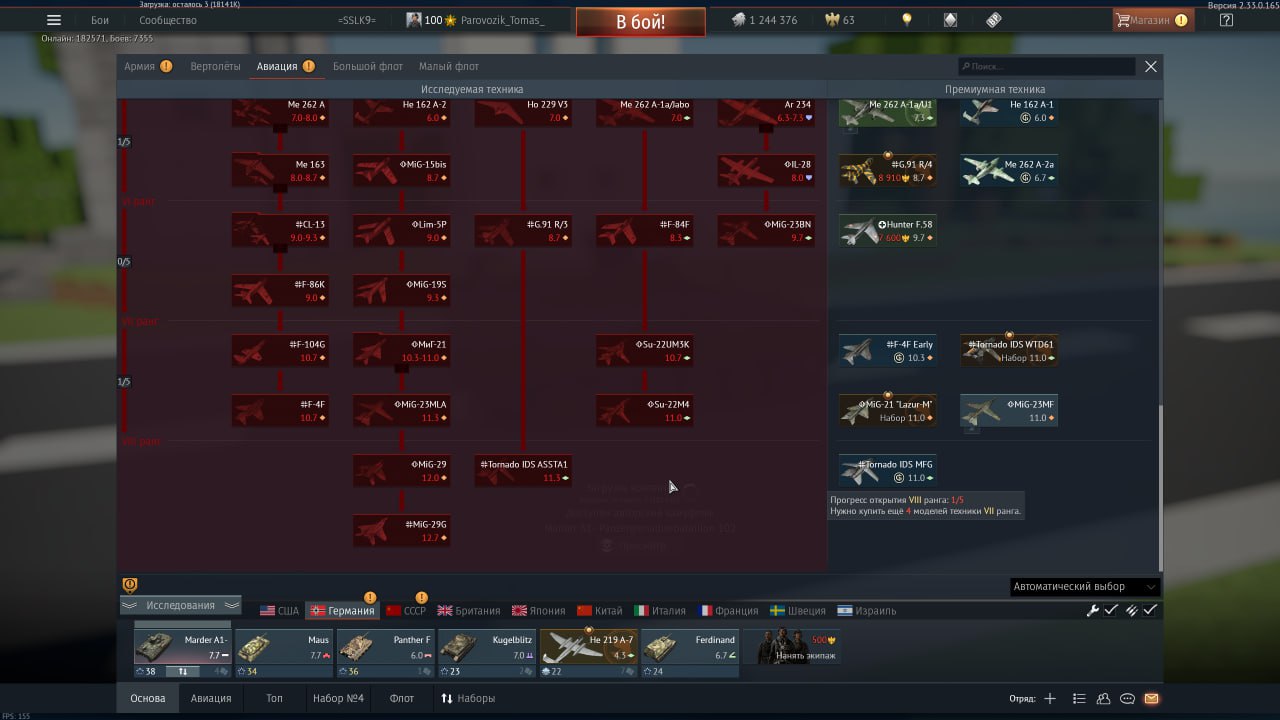Toggle first checkmark next to wrench icon
This screenshot has width=1280, height=720.
coord(1111,610)
